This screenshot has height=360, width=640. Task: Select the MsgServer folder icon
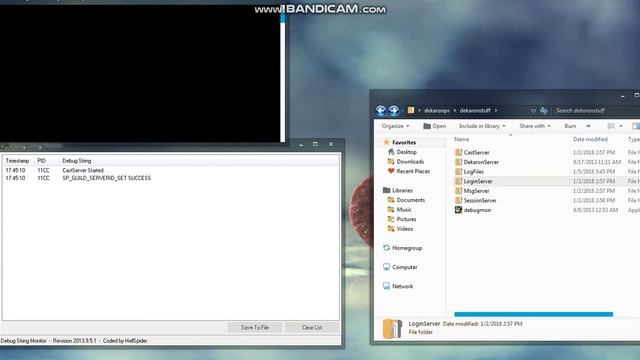click(x=458, y=191)
